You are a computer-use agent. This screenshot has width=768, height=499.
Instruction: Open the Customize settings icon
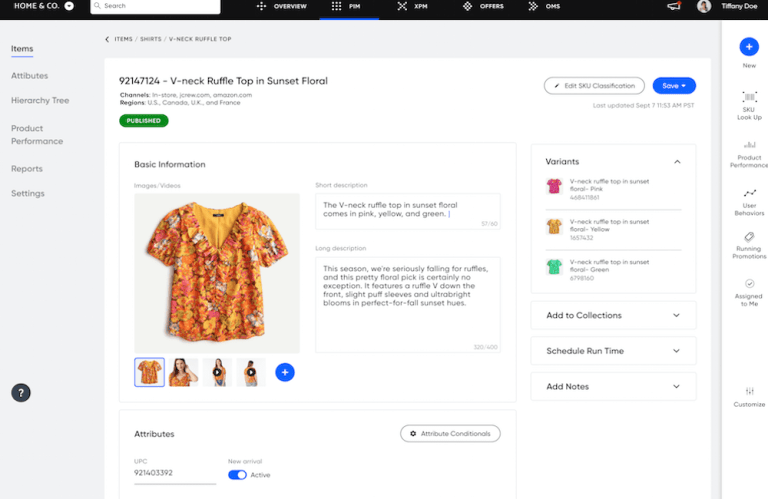[x=749, y=391]
